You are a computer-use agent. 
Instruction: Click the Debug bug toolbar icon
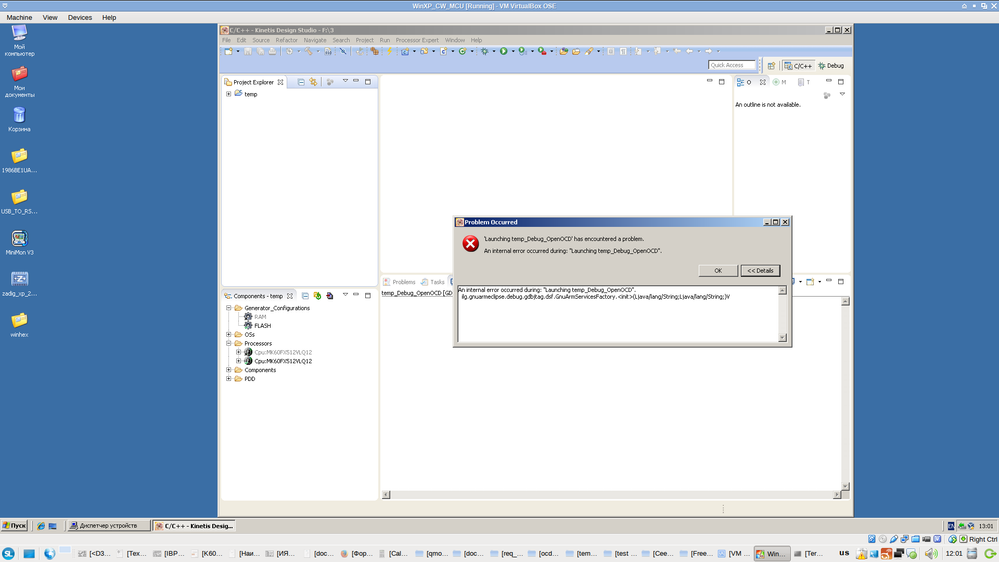[484, 51]
